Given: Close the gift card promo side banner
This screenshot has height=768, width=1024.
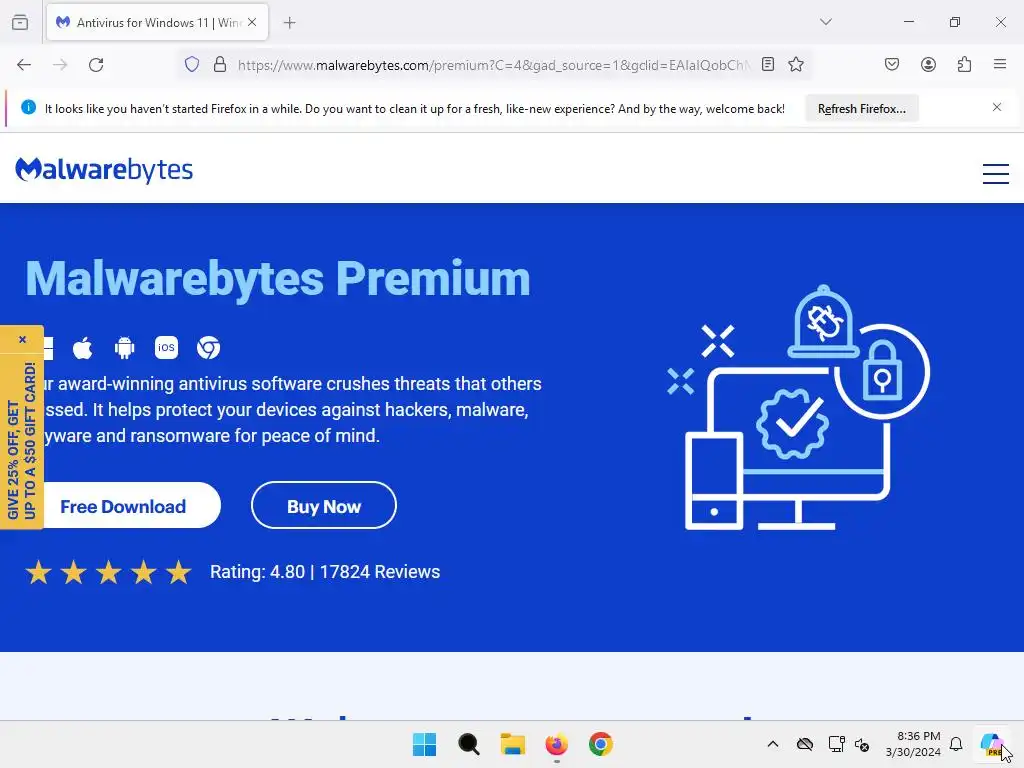Looking at the screenshot, I should pyautogui.click(x=22, y=340).
